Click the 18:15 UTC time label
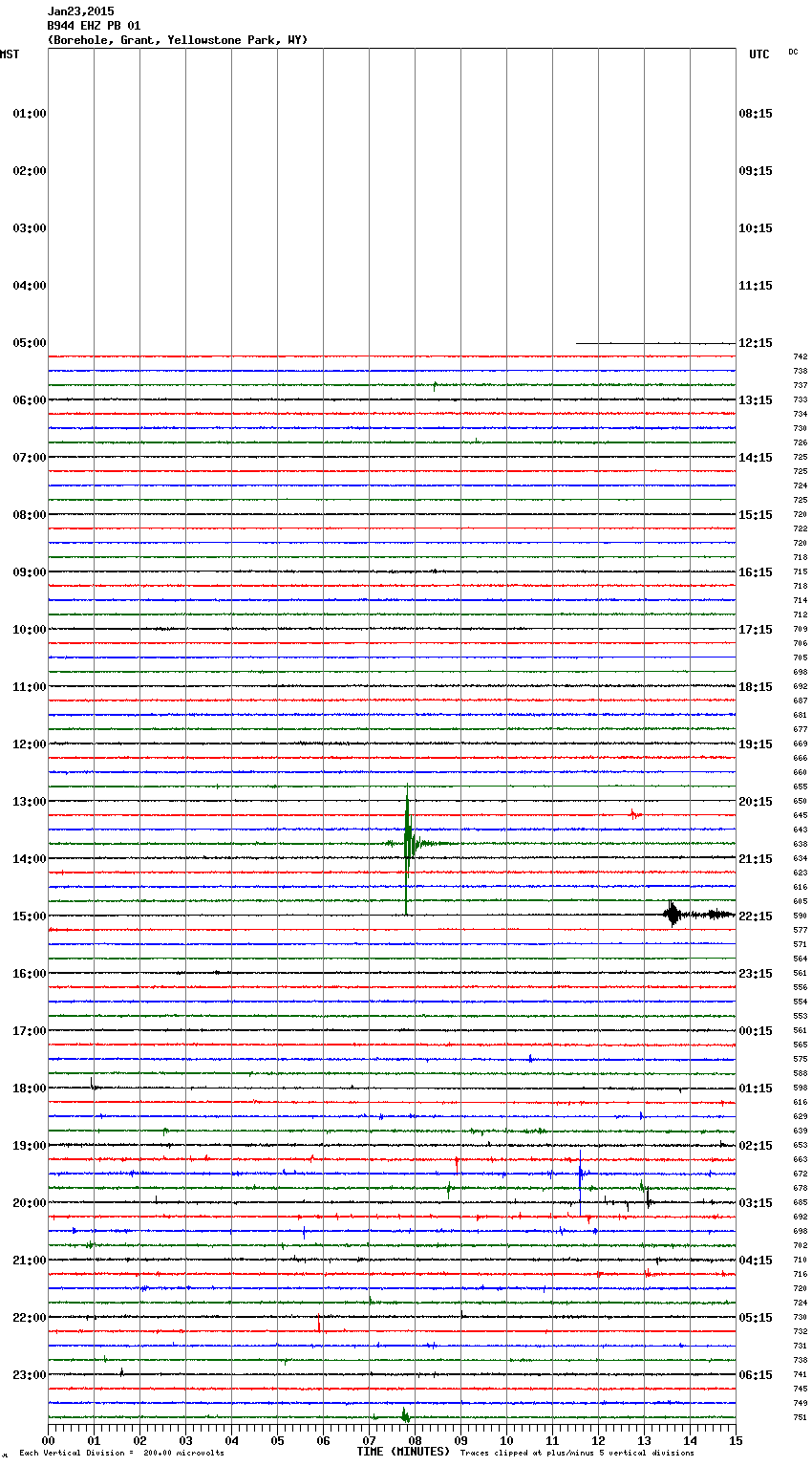 [x=756, y=687]
